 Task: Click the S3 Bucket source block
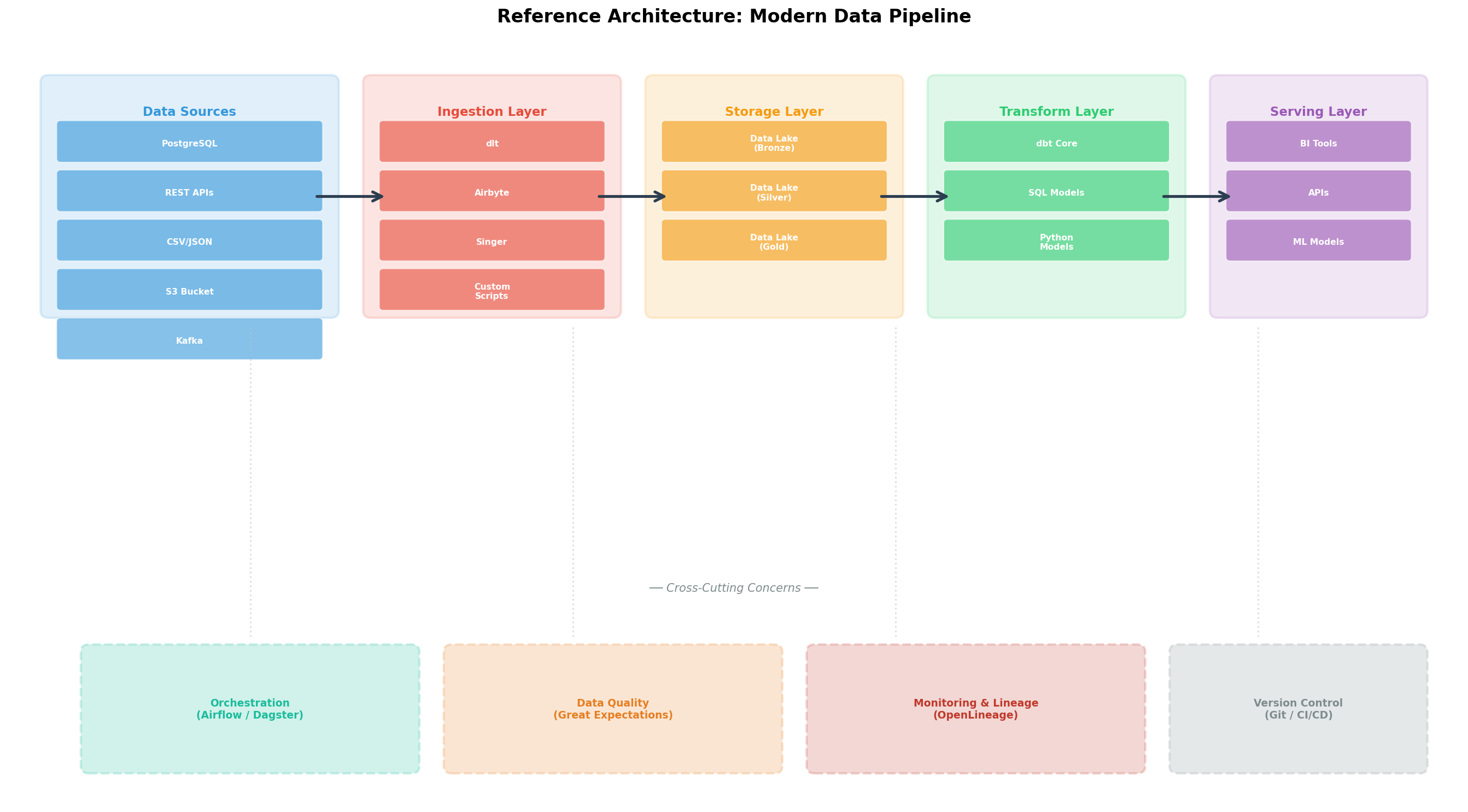[190, 291]
